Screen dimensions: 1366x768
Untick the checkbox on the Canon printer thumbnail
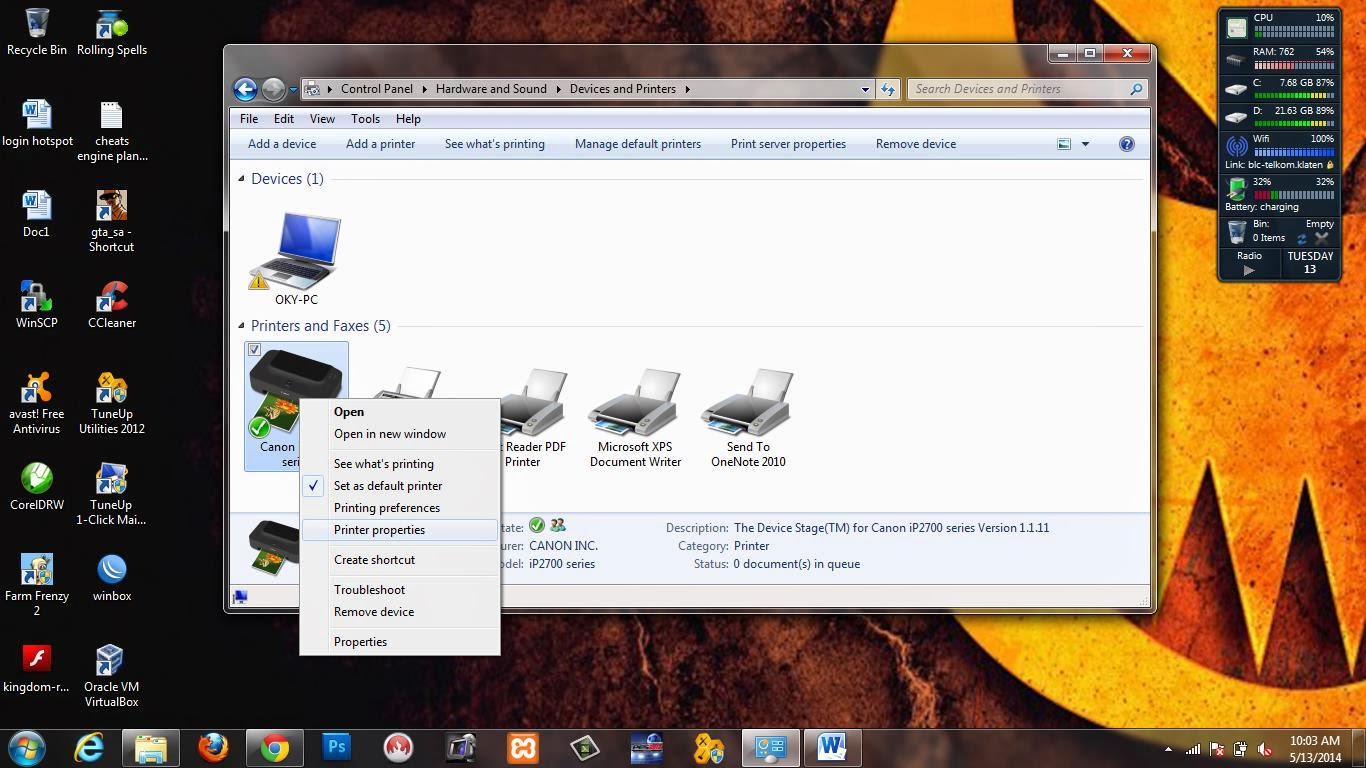(255, 350)
